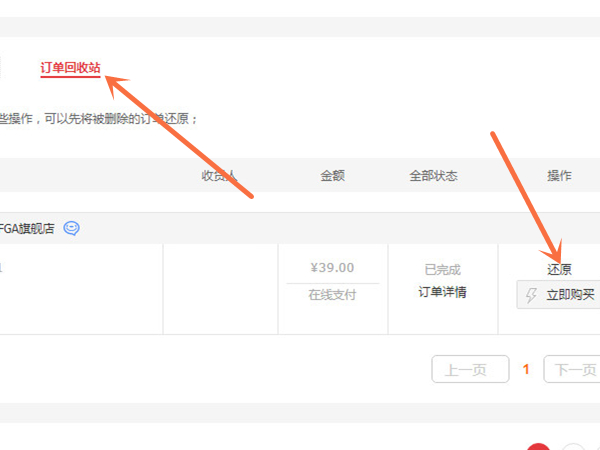
Task: Click the lightning icon in 立即购买 button
Action: [531, 295]
